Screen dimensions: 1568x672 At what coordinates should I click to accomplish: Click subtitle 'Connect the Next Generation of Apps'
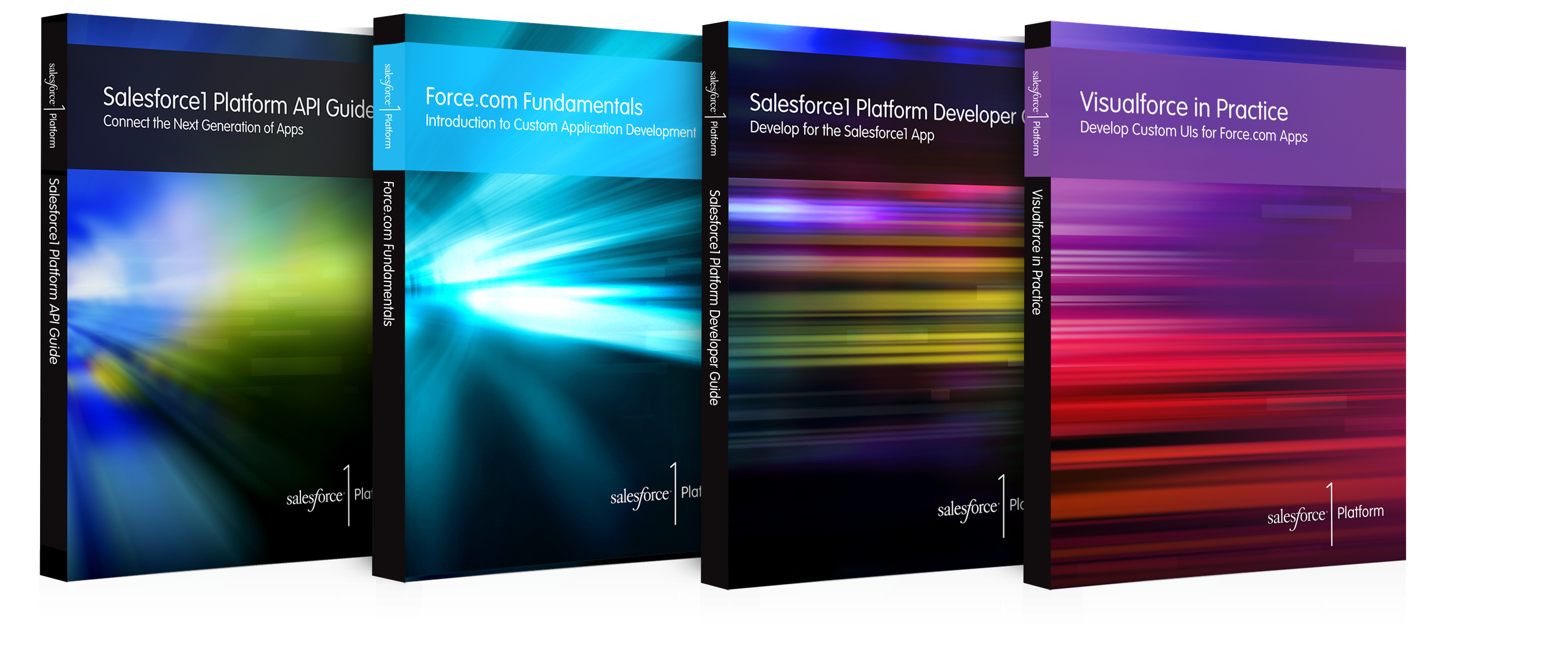(203, 125)
